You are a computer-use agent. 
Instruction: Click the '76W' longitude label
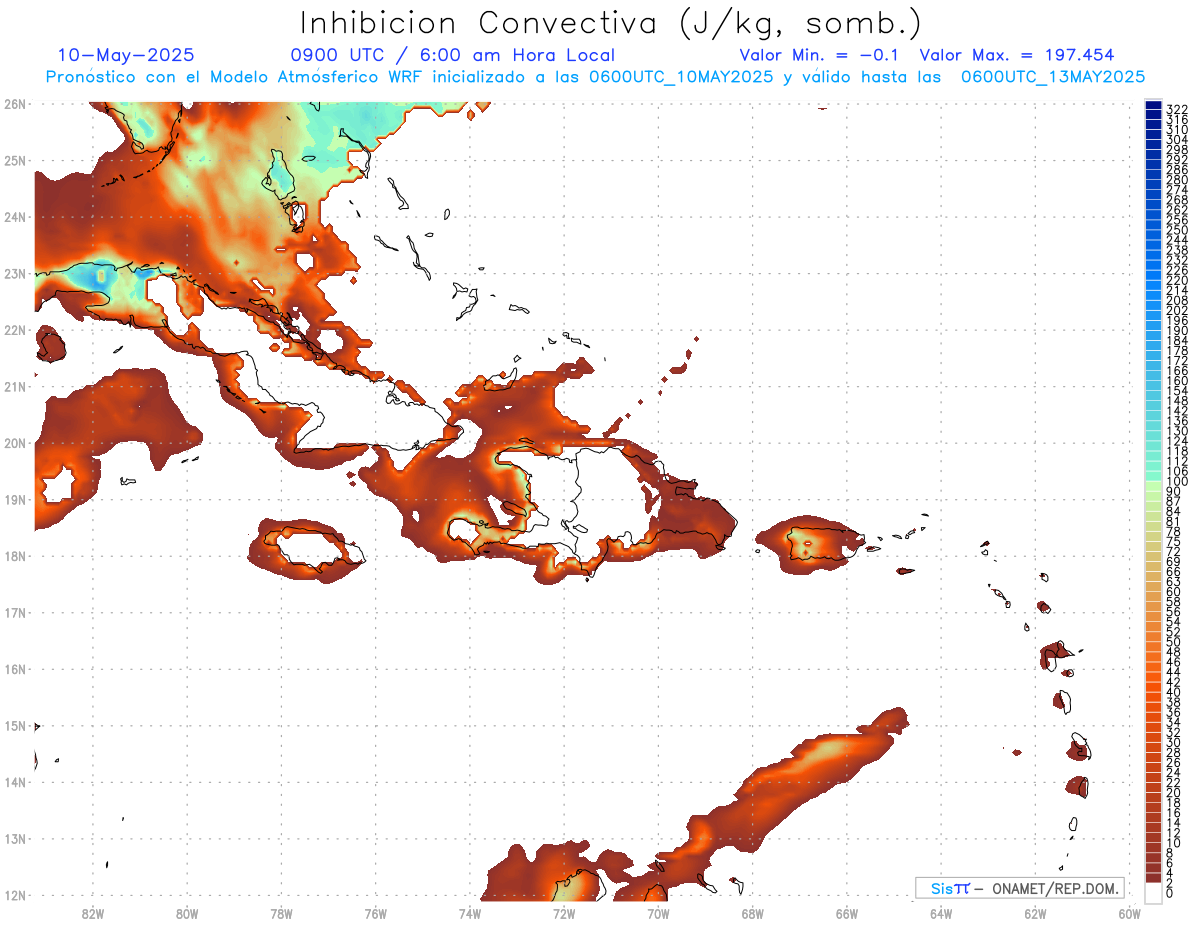[375, 913]
